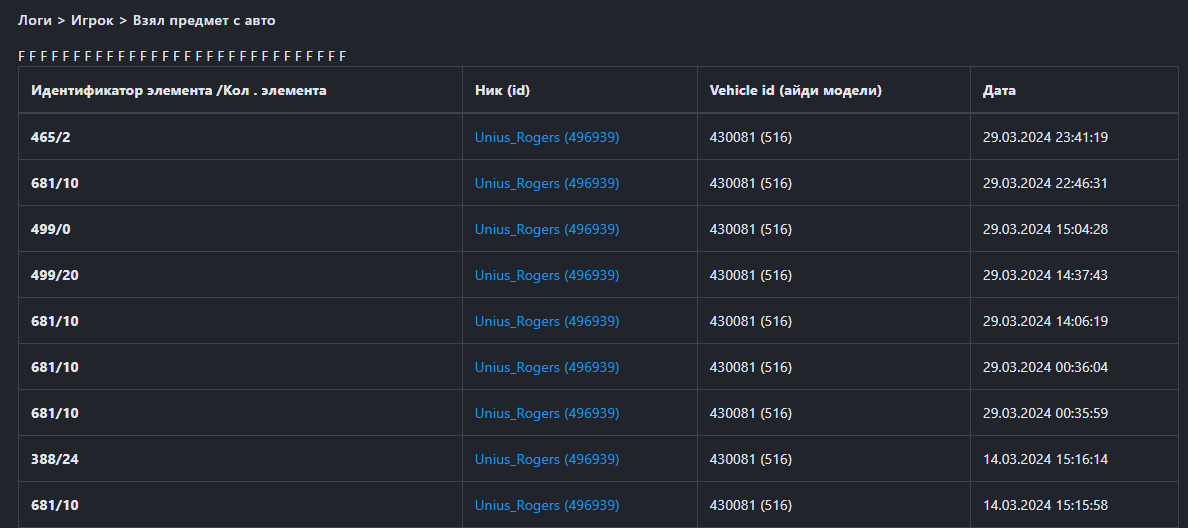Click Unius_Rogers link dated 14.03.2024 15:15:58
Image resolution: width=1188 pixels, height=528 pixels.
coord(547,505)
